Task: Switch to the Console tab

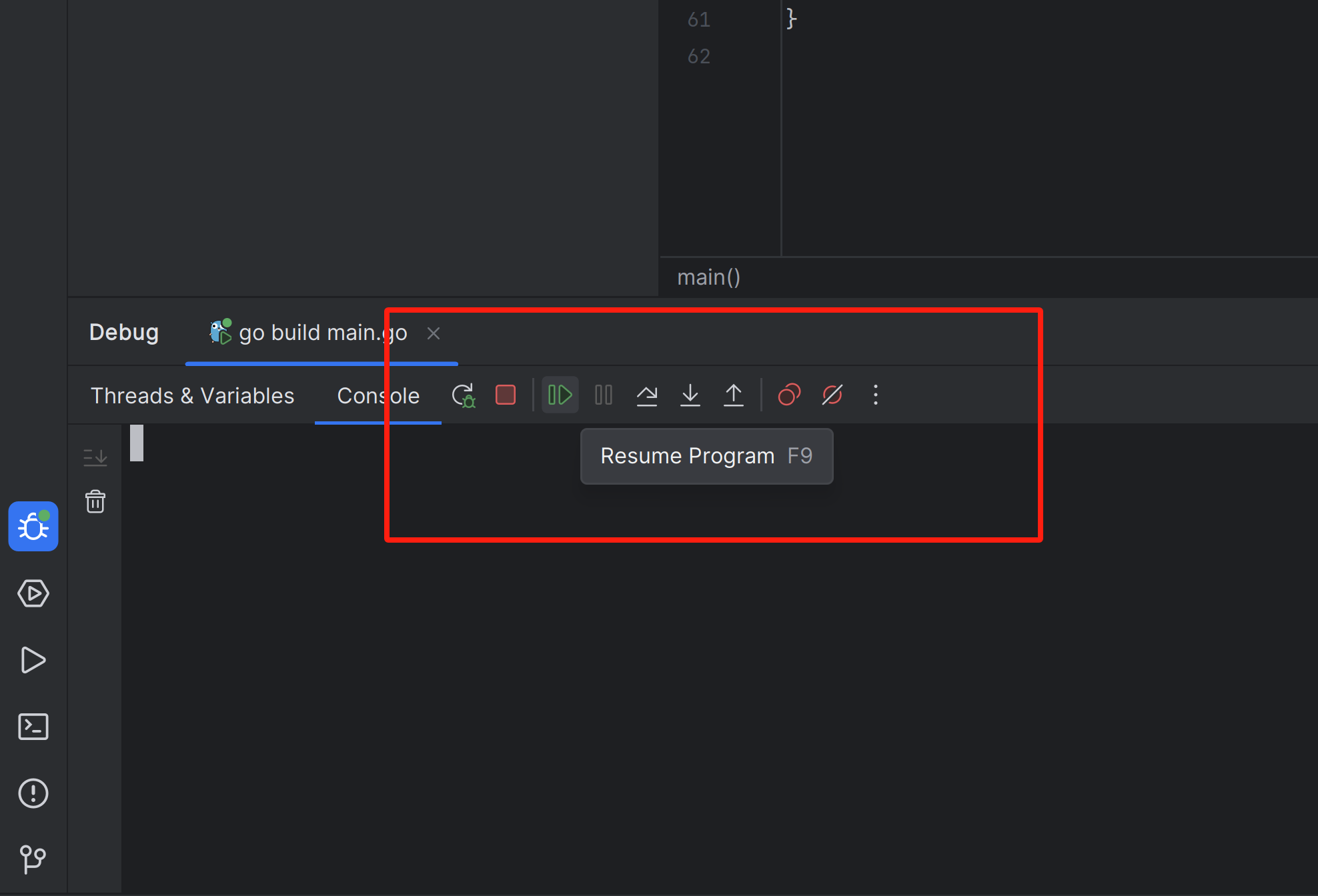Action: pos(379,395)
